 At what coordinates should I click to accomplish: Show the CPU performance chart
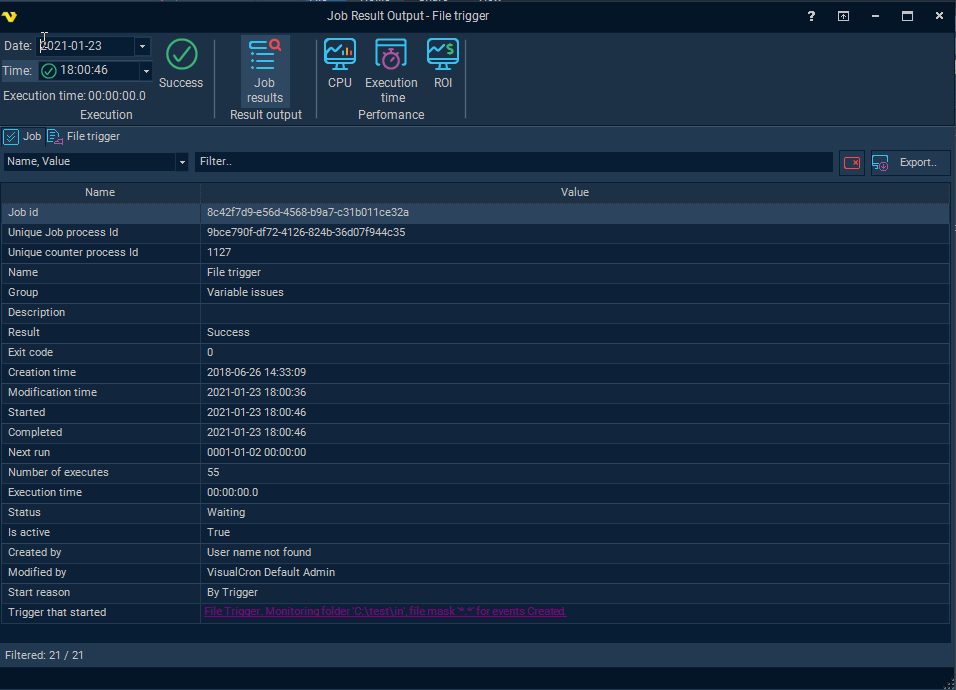(x=340, y=64)
